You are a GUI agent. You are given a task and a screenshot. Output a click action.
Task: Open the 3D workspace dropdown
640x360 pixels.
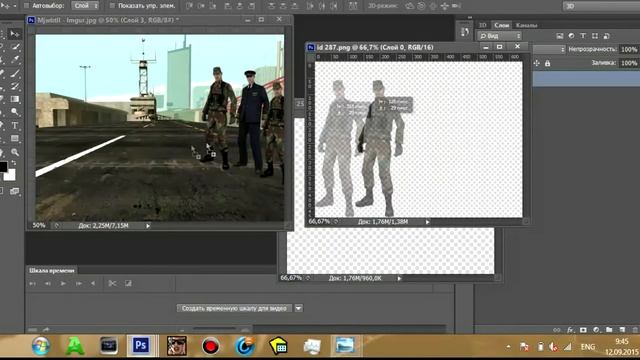[x=601, y=6]
